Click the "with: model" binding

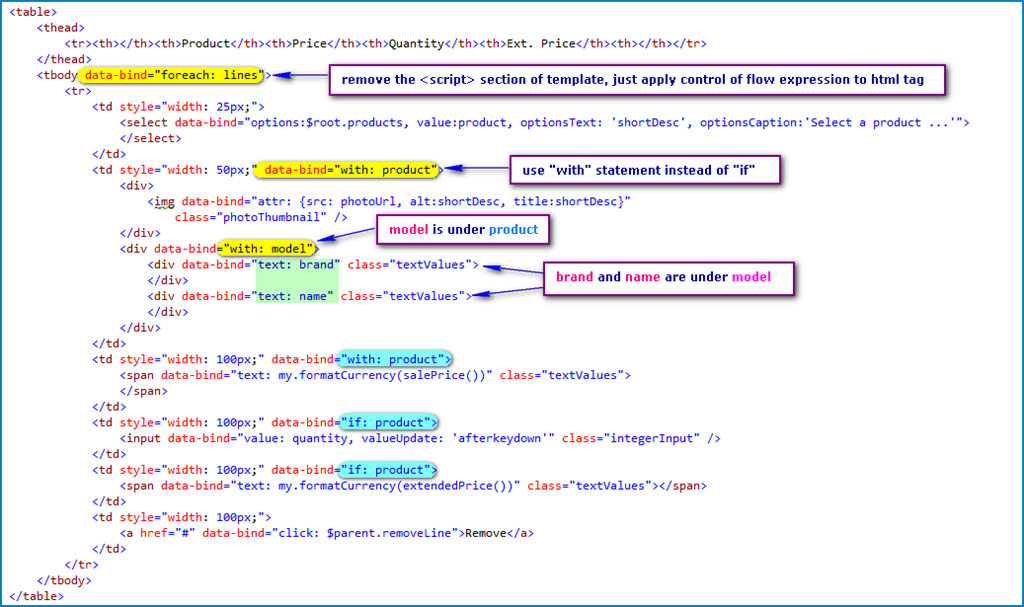point(268,248)
